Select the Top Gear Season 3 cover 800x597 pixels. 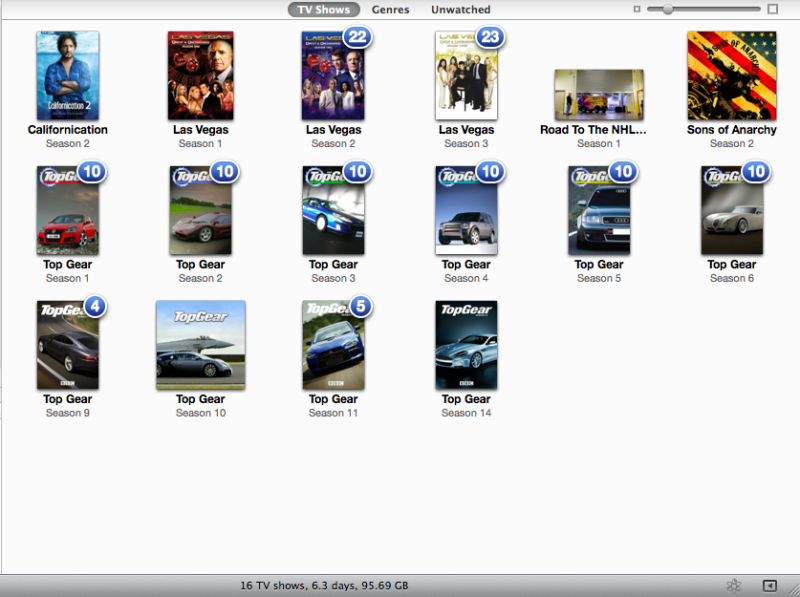click(x=333, y=210)
